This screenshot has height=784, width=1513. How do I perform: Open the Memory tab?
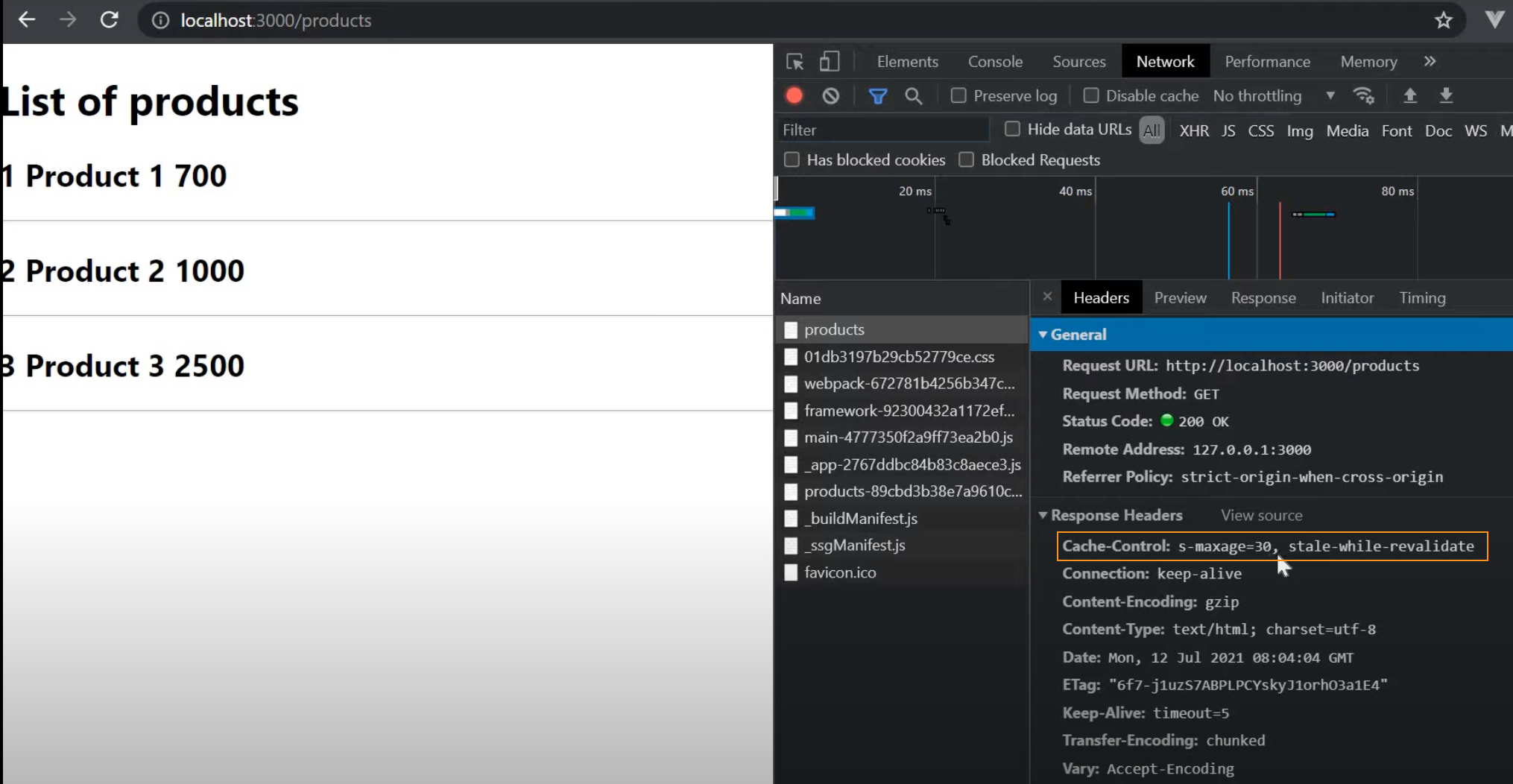pos(1368,62)
